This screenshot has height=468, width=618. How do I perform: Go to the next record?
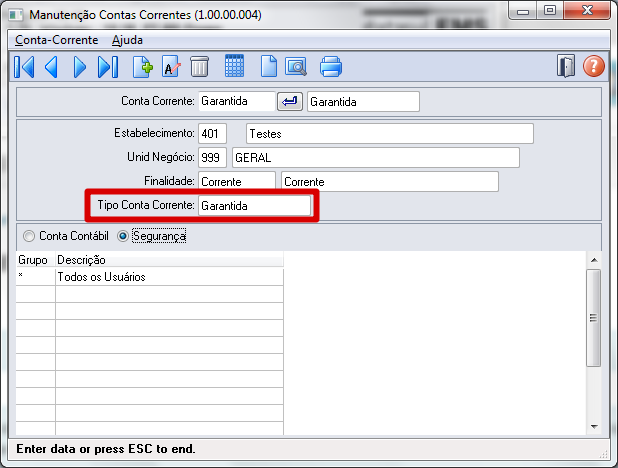pos(80,67)
